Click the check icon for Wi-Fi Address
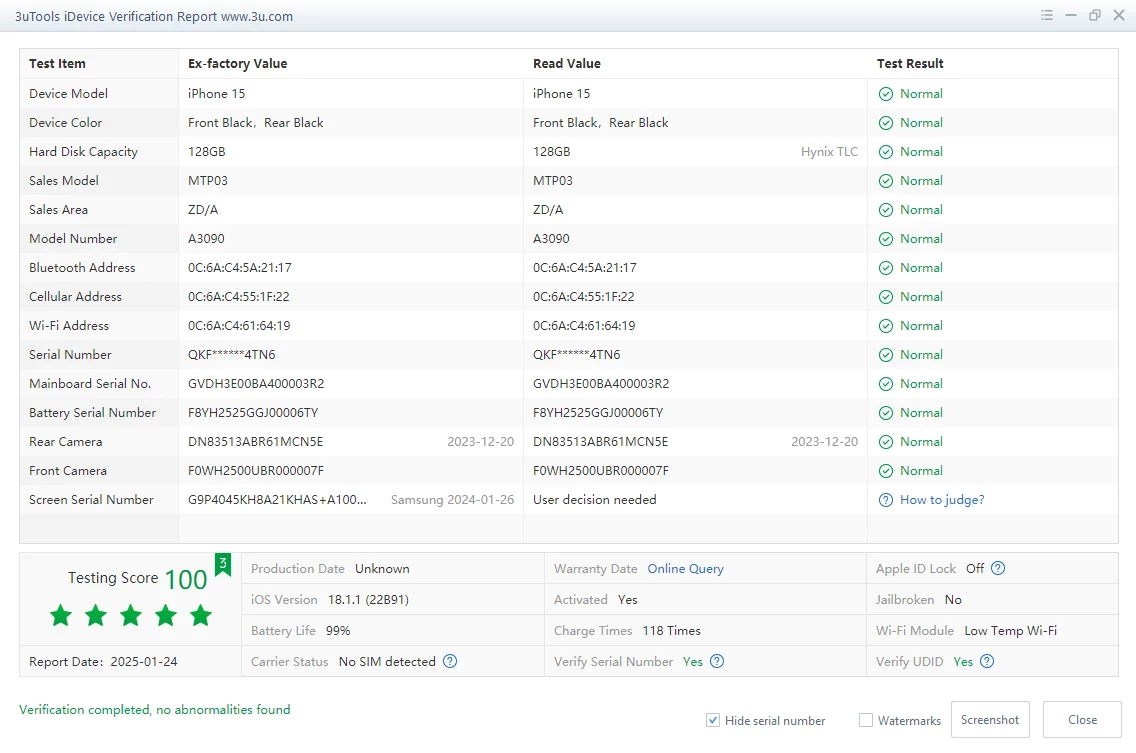This screenshot has width=1136, height=753. (885, 326)
